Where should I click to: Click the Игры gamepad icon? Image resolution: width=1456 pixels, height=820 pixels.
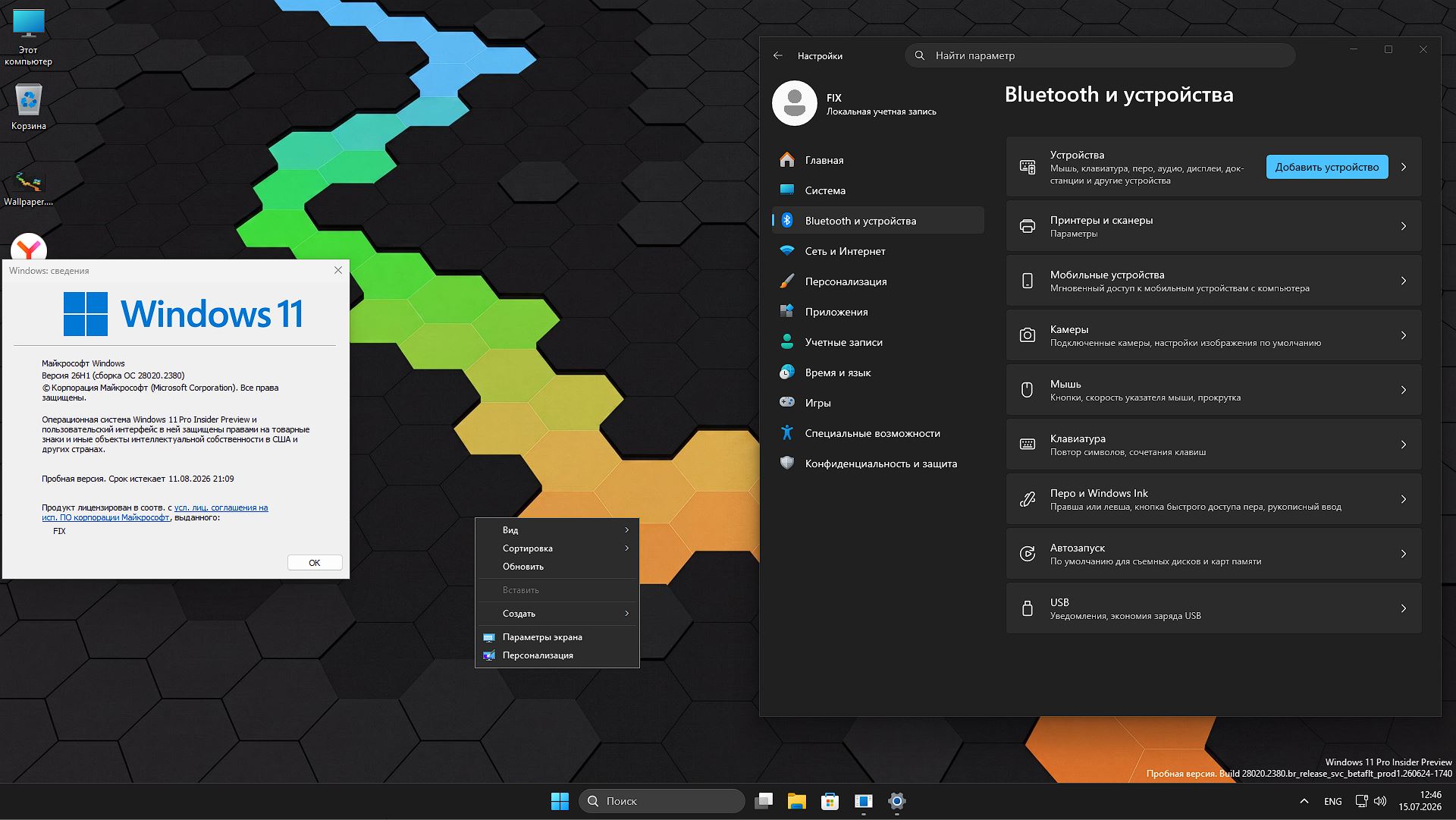(x=787, y=402)
